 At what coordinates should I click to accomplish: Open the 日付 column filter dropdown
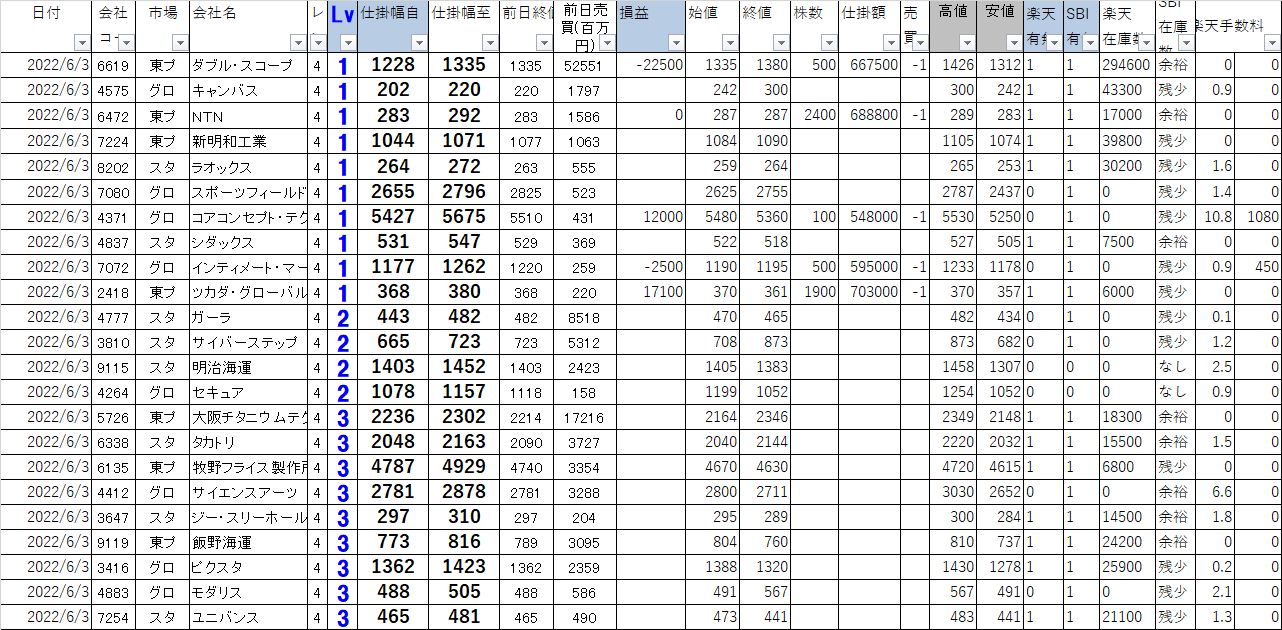point(82,42)
